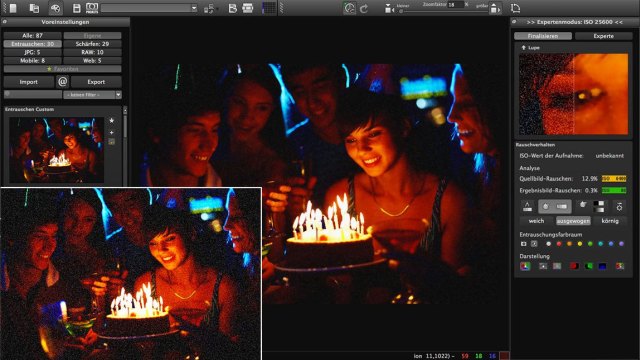The height and width of the screenshot is (360, 640).
Task: Click the toolbar B document icon
Action: click(233, 8)
